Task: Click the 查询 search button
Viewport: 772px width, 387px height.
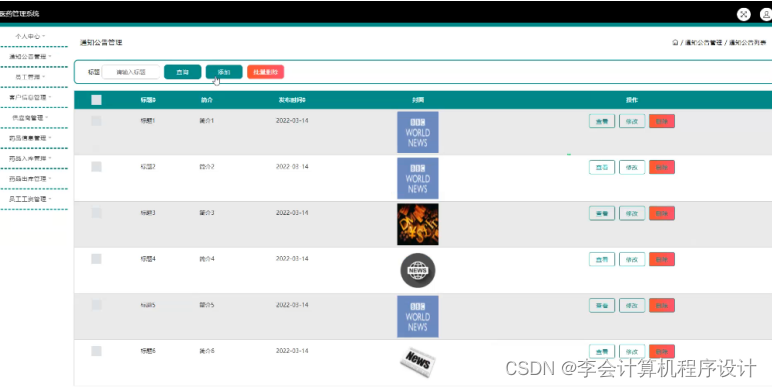Action: click(183, 72)
